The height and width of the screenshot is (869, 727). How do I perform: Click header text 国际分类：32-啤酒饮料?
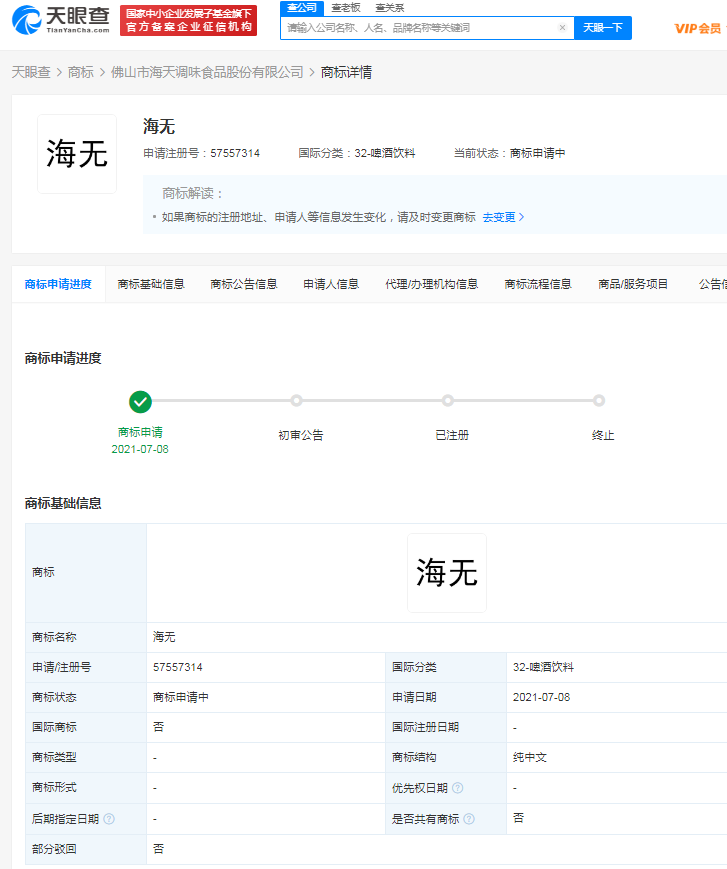point(357,154)
